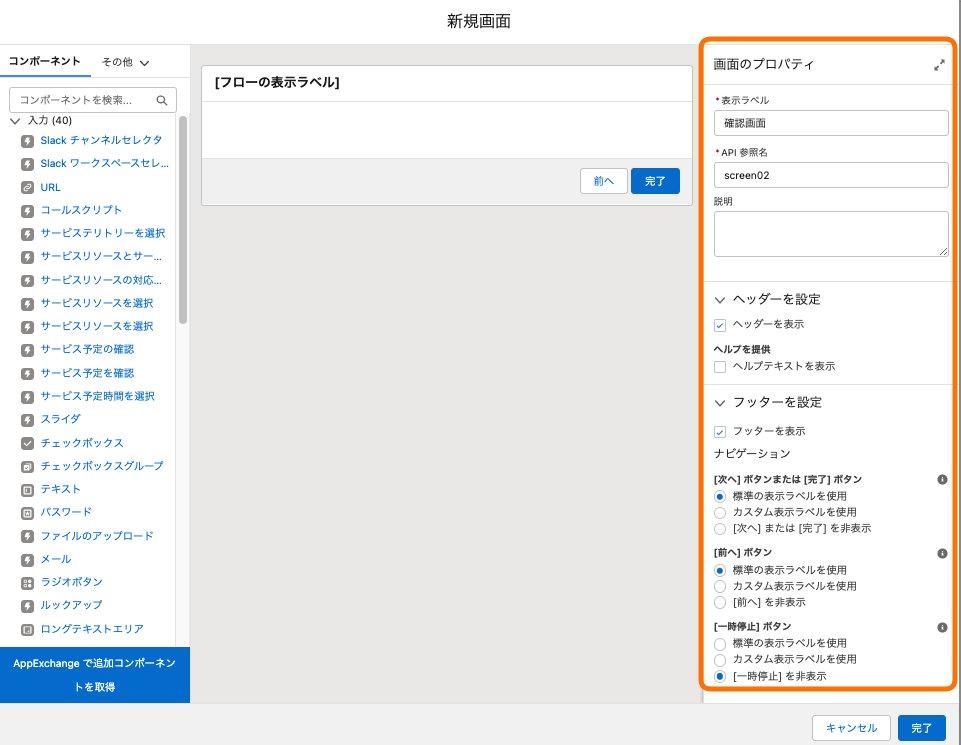
Task: Click the メール component label
Action: (x=56, y=559)
